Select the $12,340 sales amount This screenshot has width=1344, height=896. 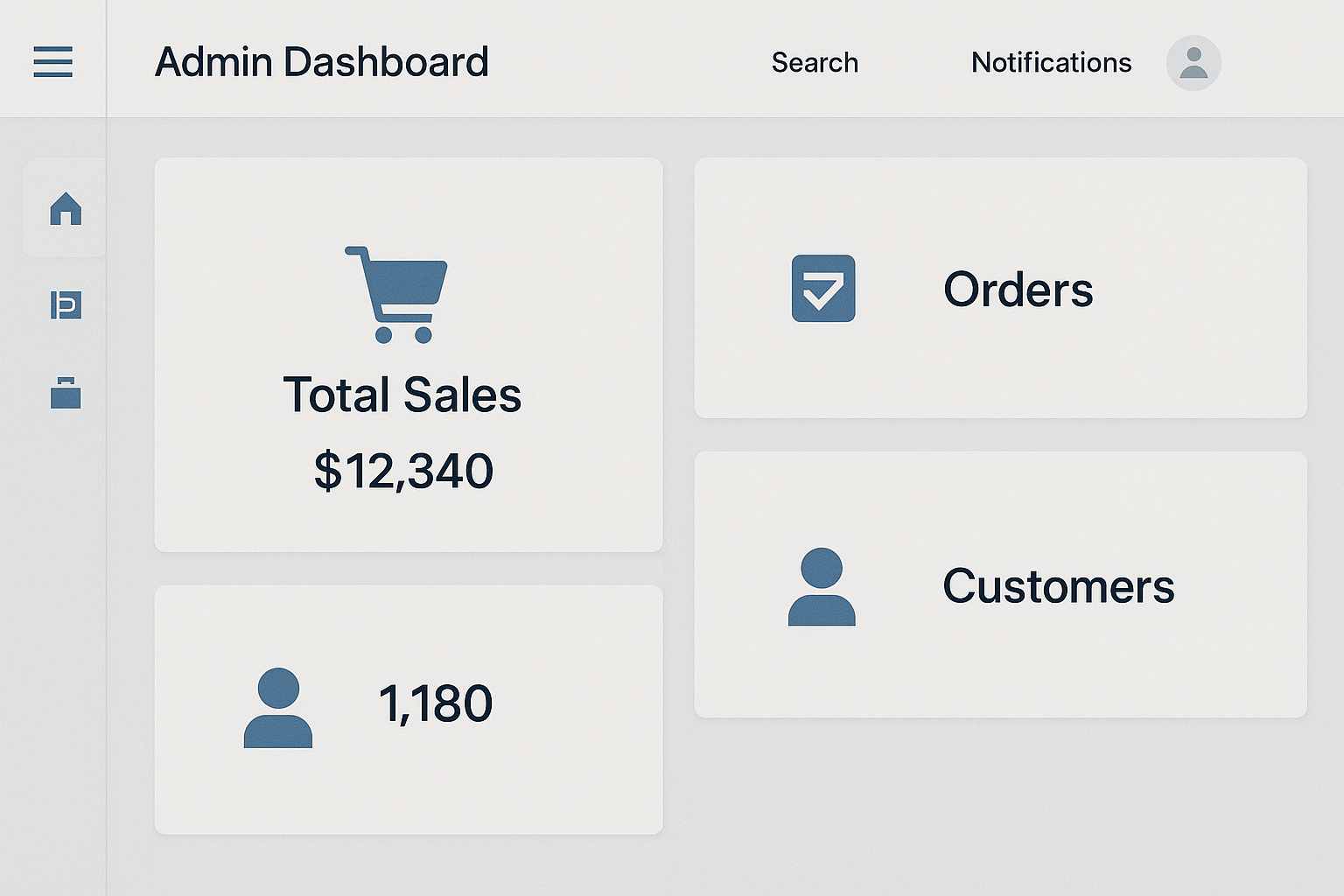(403, 471)
